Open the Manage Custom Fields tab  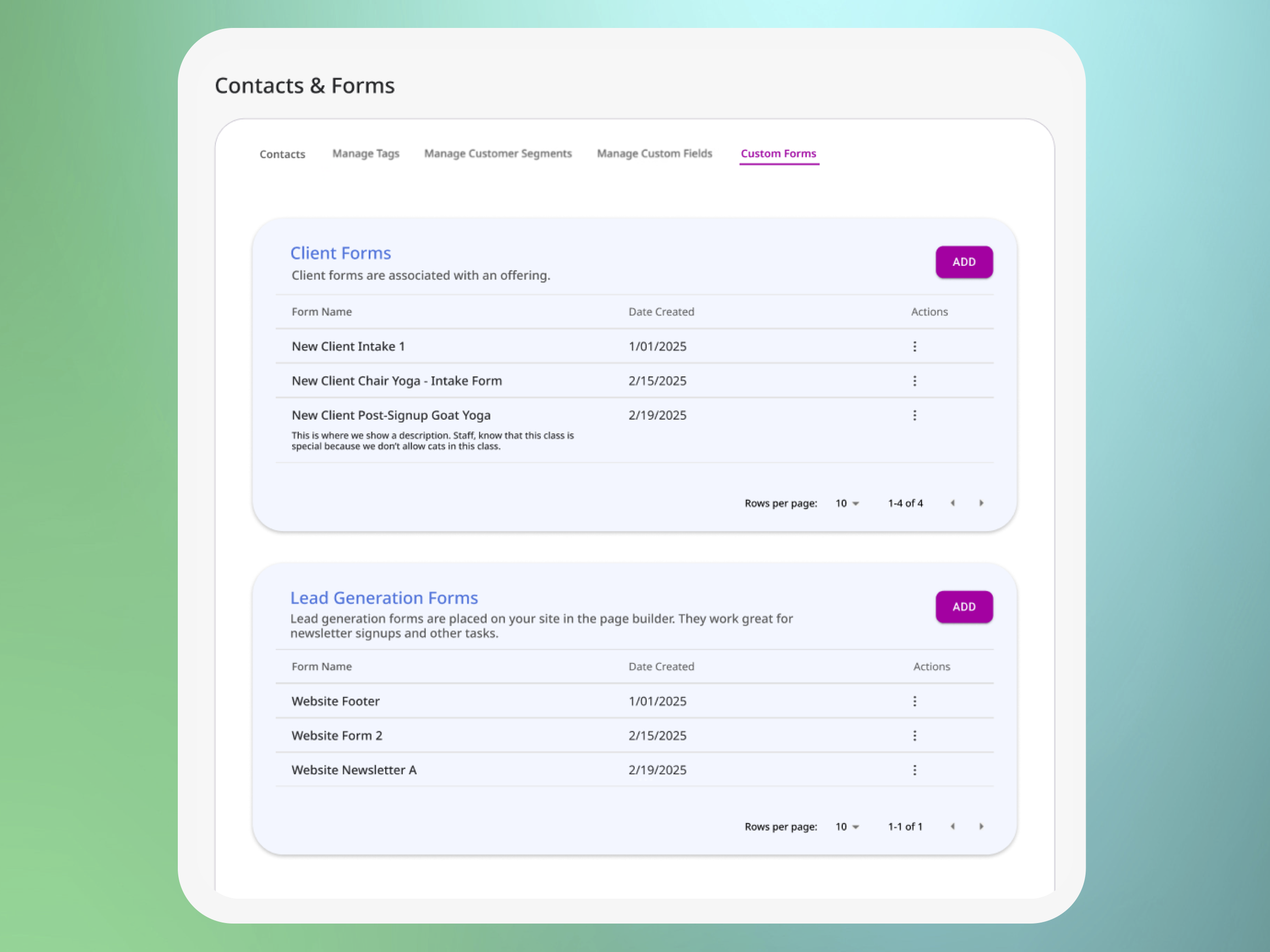click(654, 153)
